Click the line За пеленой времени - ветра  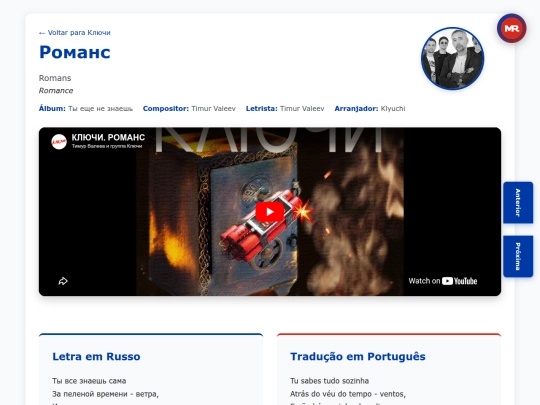pos(105,394)
